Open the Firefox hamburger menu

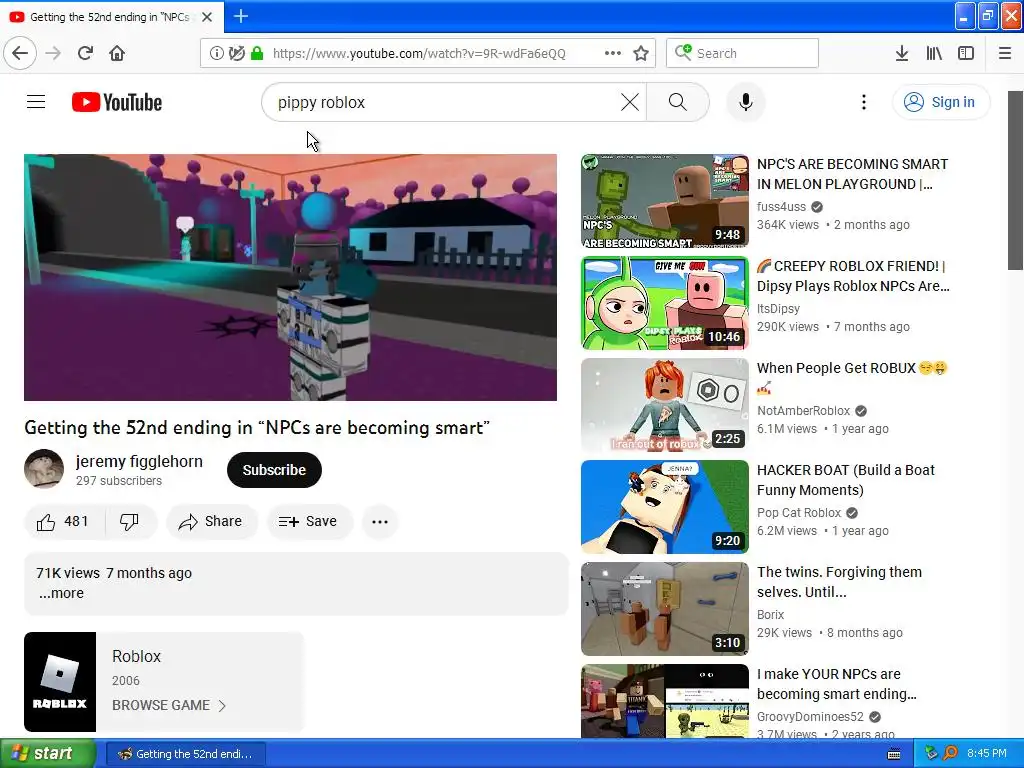point(1005,53)
